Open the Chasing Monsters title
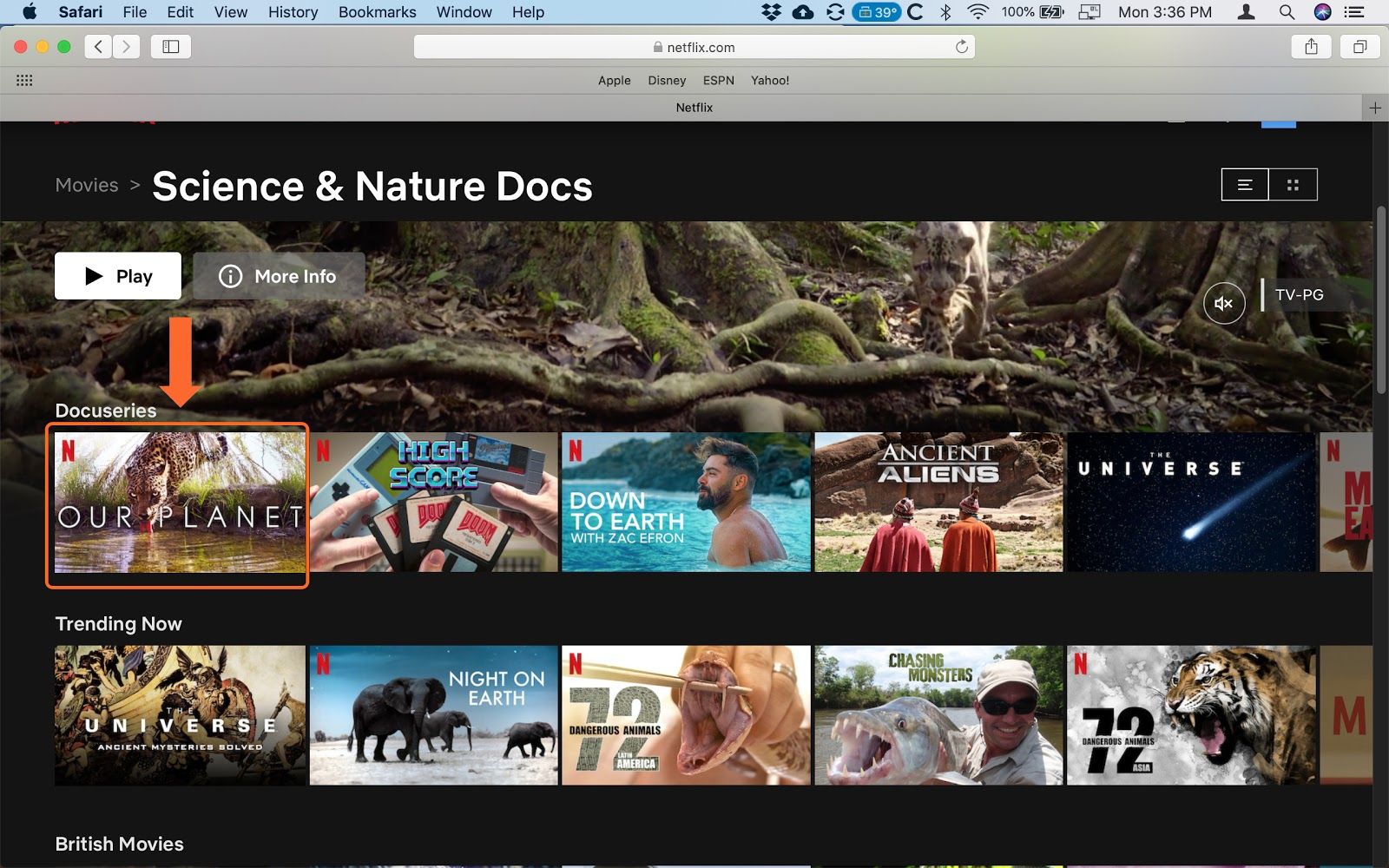The width and height of the screenshot is (1389, 868). tap(938, 715)
